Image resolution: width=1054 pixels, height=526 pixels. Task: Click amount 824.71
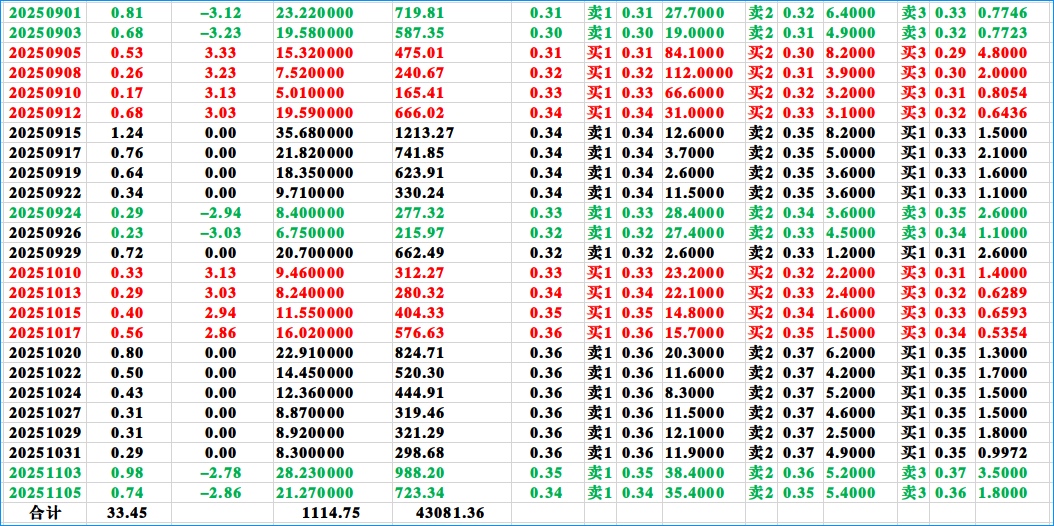click(419, 353)
